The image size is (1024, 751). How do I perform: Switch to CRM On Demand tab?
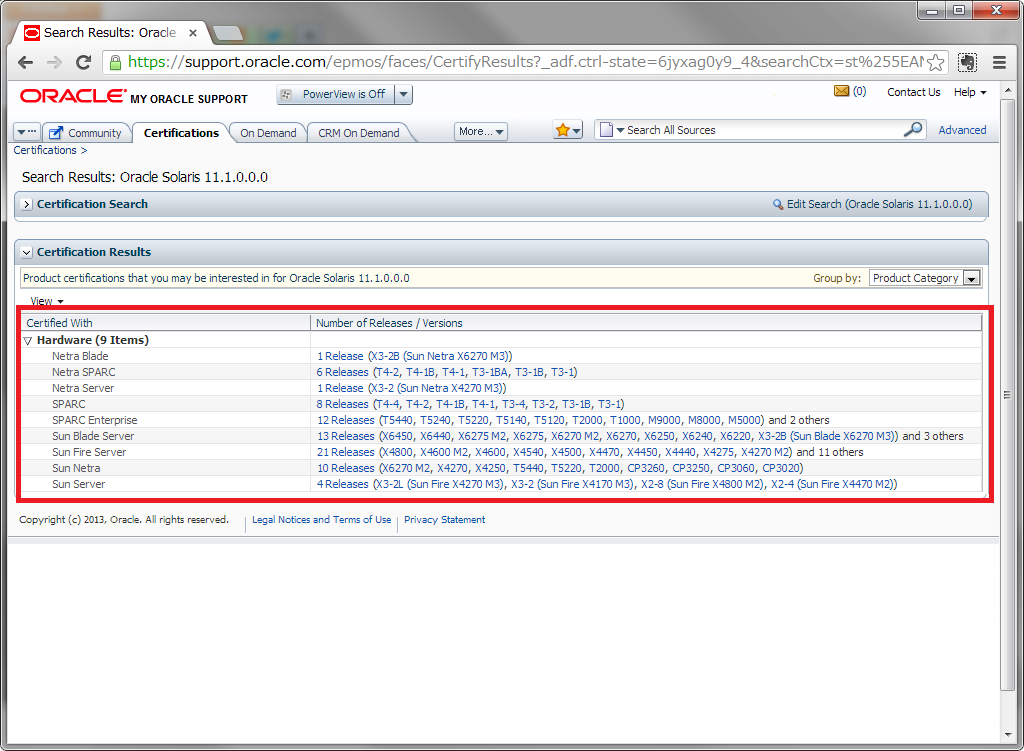(359, 133)
